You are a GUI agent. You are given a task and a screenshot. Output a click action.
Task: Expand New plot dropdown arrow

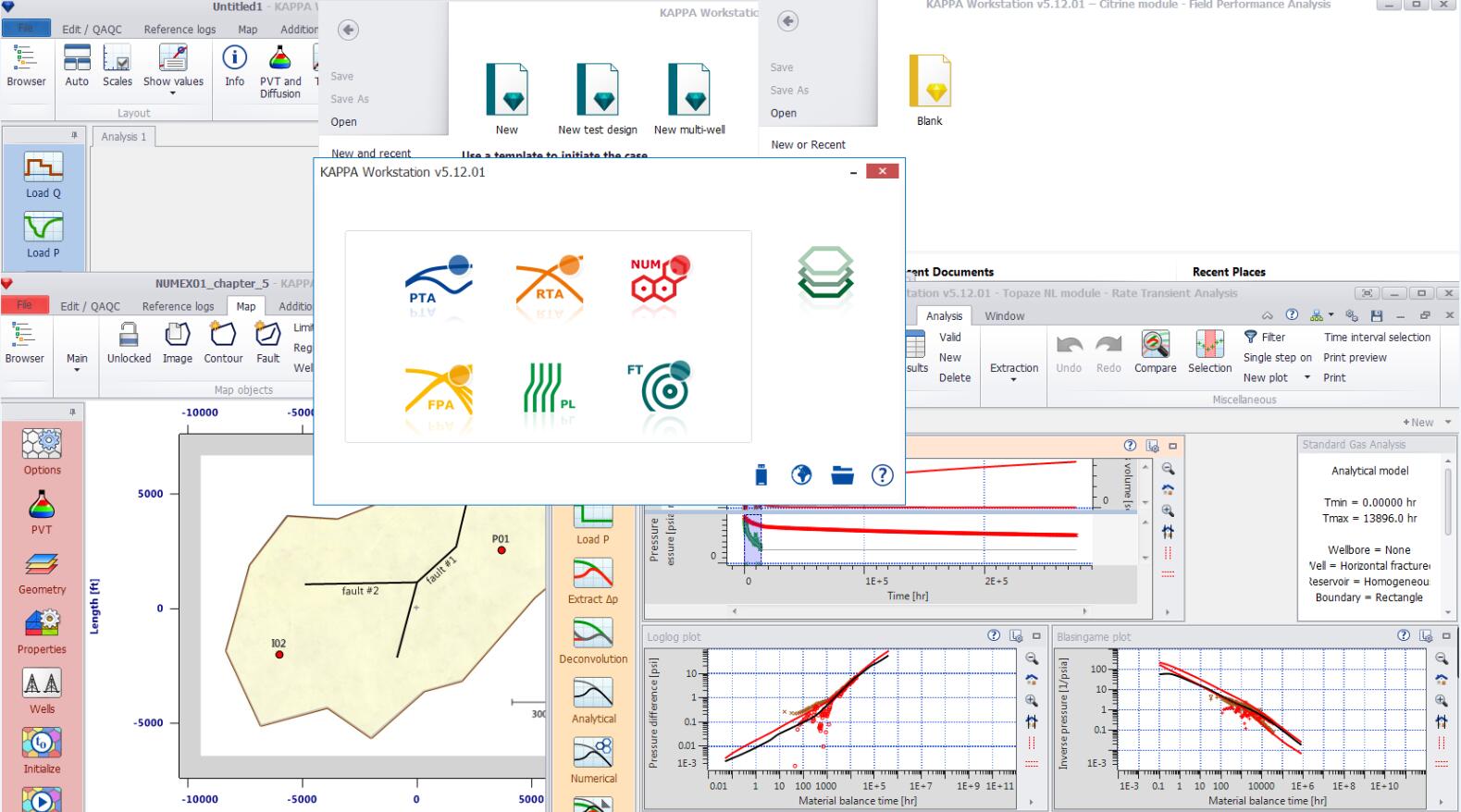tap(1307, 378)
